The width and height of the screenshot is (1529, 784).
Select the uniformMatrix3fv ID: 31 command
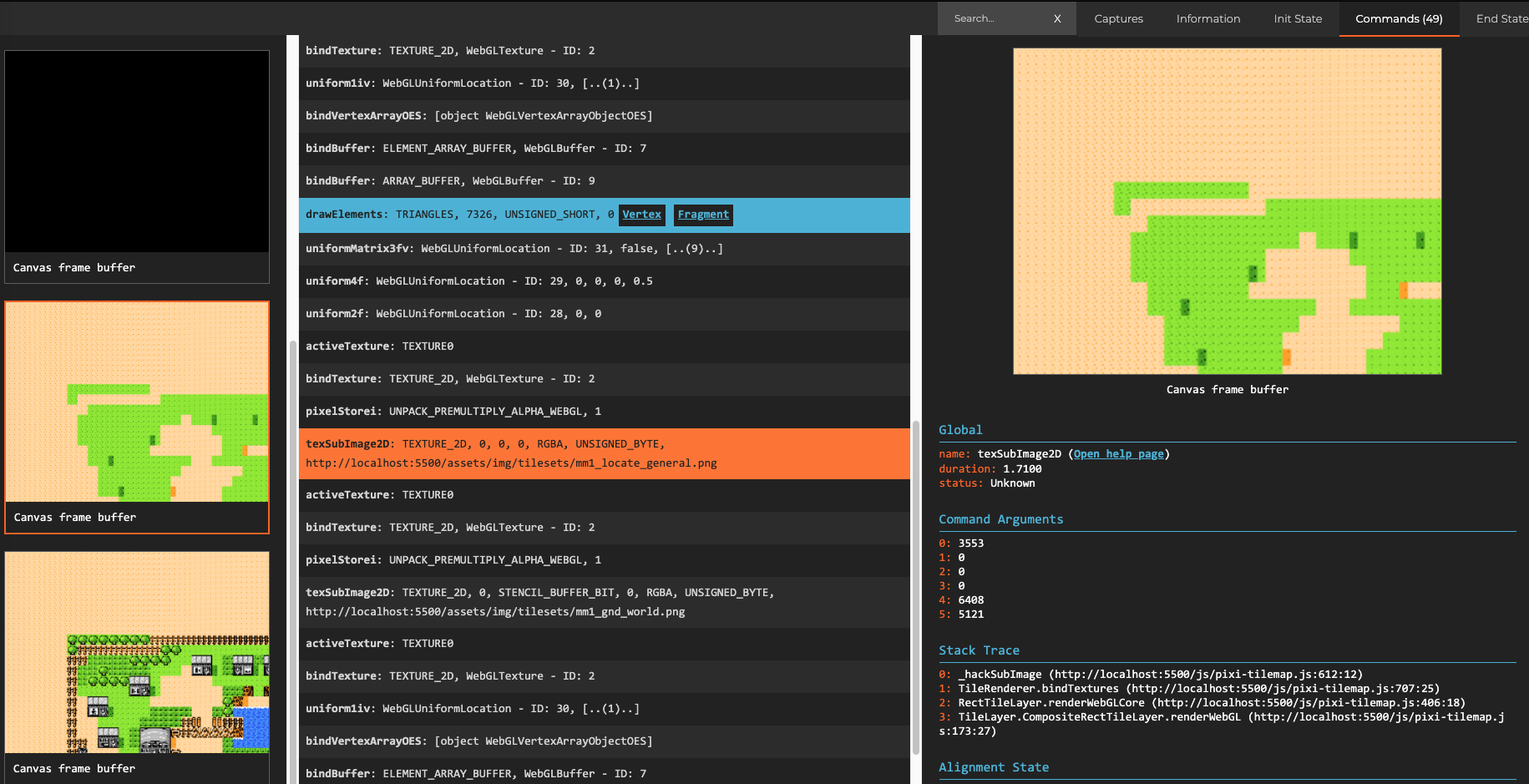coord(604,249)
